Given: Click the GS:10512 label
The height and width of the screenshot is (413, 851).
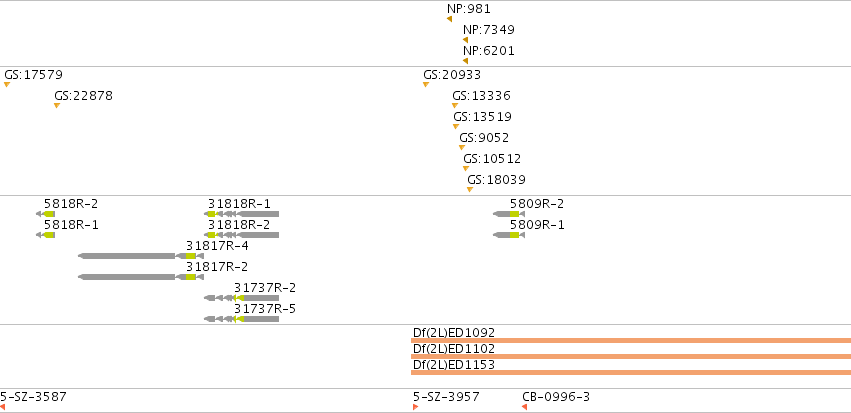Looking at the screenshot, I should pos(492,159).
